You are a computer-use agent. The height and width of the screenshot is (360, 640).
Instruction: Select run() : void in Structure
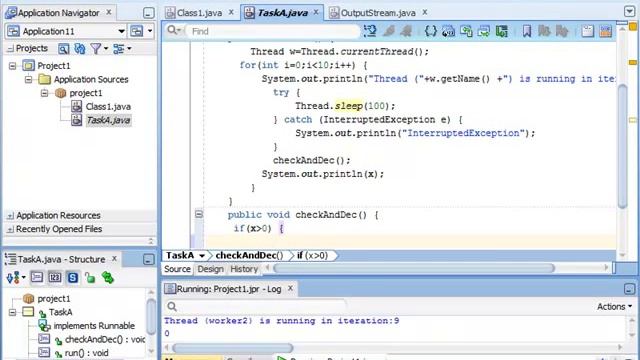click(87, 353)
